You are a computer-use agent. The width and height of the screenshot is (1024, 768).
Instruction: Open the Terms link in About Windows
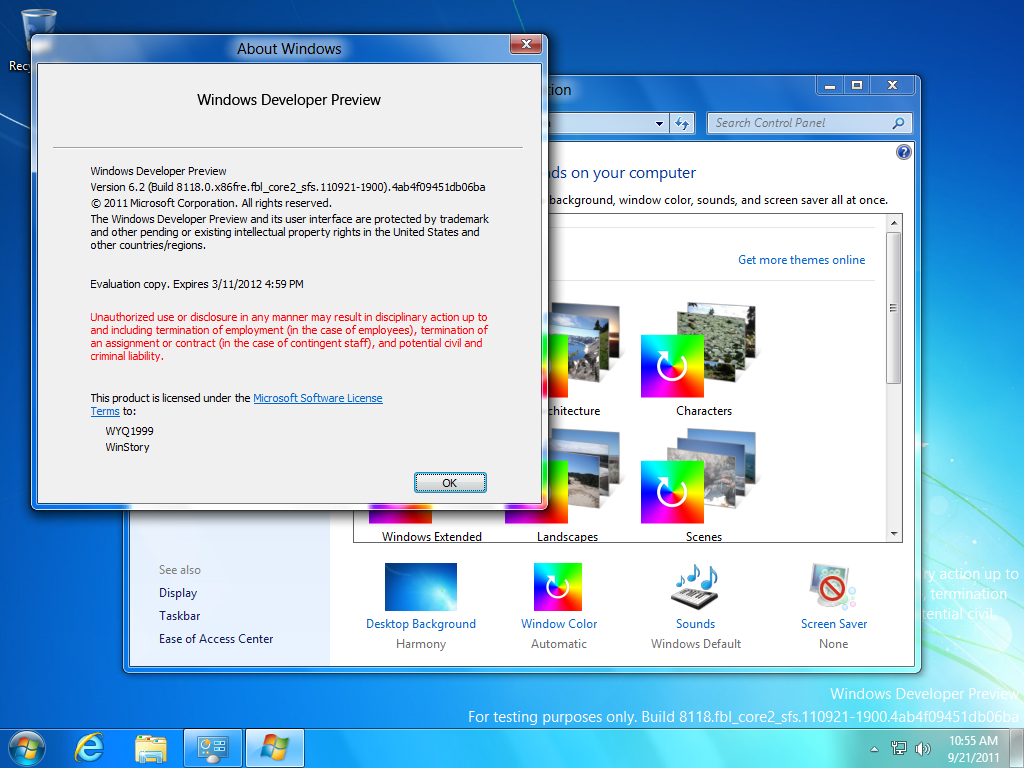point(104,411)
